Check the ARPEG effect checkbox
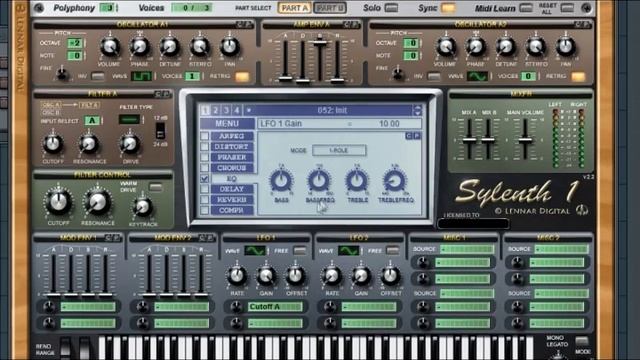The width and height of the screenshot is (640, 360). (204, 136)
